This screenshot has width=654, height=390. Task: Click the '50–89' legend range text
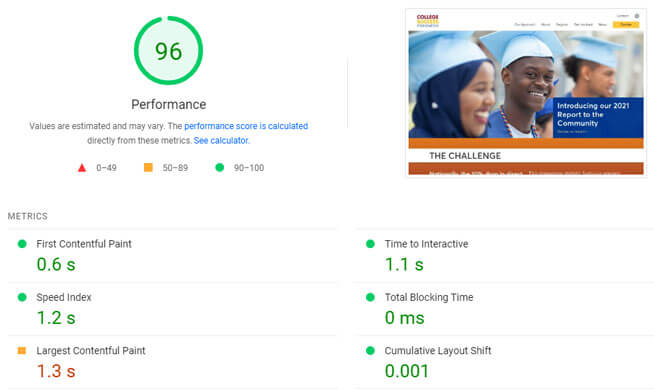pyautogui.click(x=175, y=168)
